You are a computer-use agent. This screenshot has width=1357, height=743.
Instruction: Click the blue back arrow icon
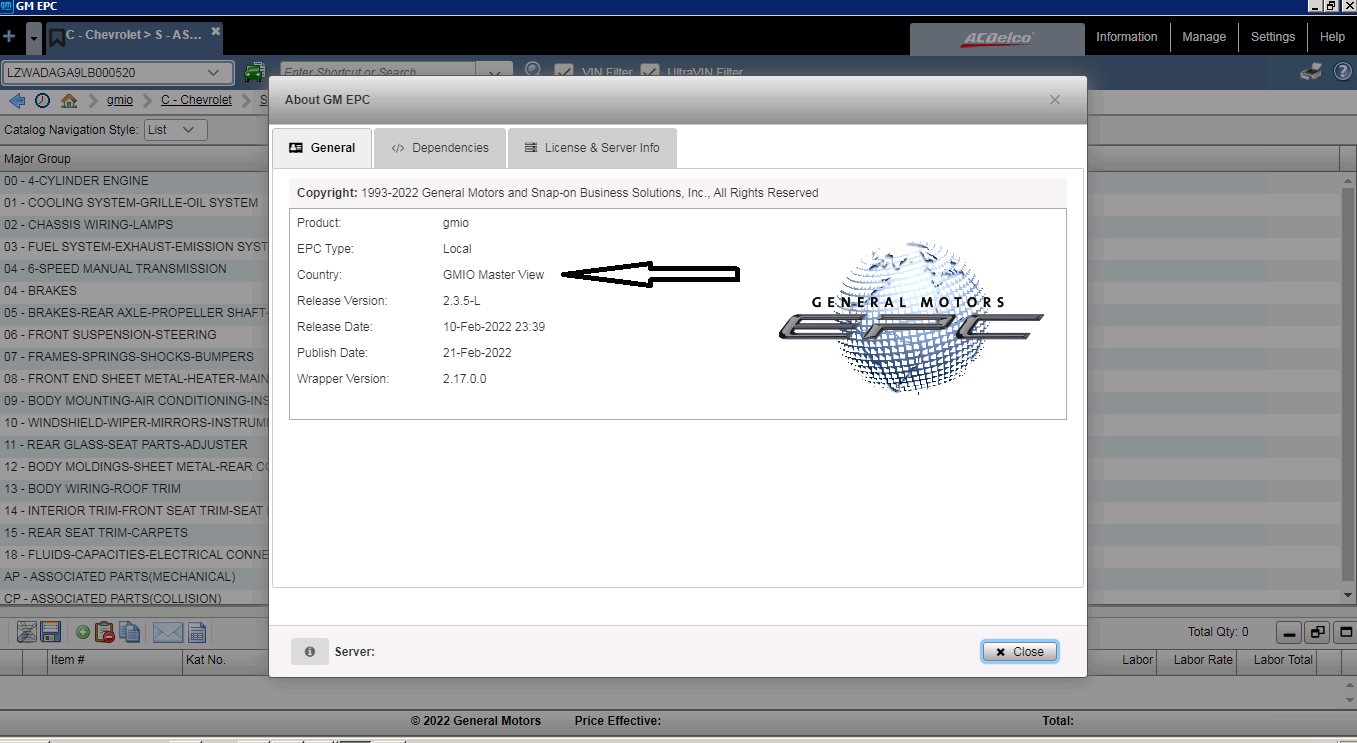(x=17, y=101)
